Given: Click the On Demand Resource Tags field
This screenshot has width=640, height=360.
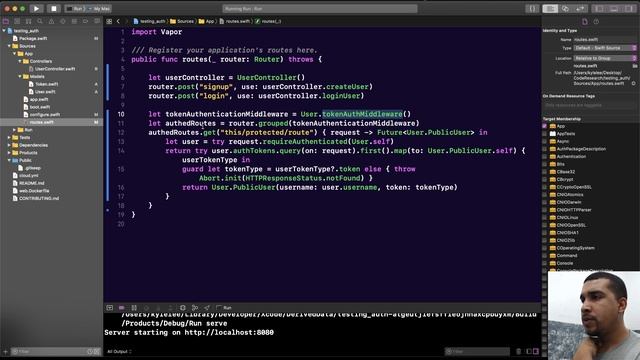Looking at the screenshot, I should tap(589, 105).
